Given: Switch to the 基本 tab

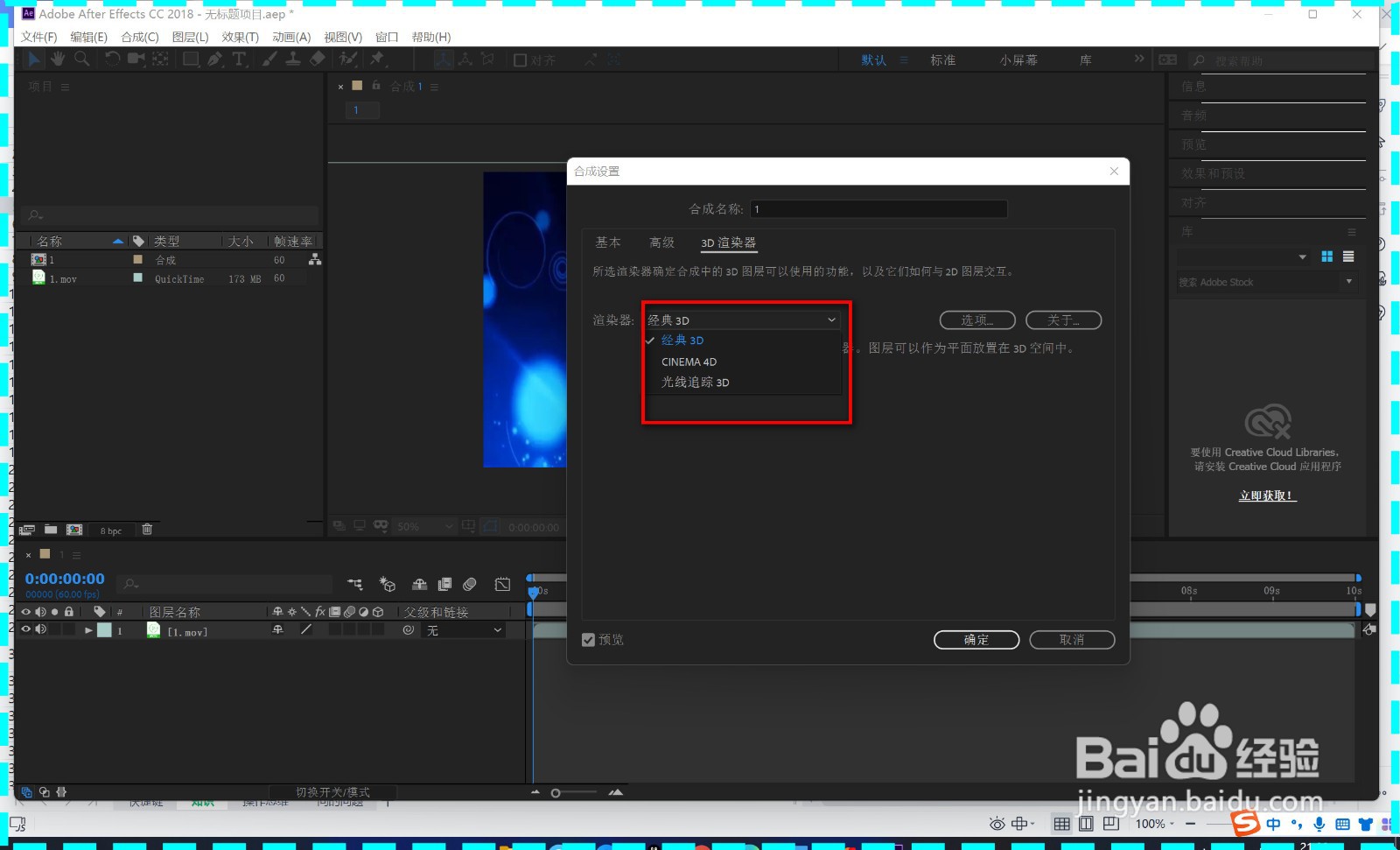Looking at the screenshot, I should click(x=608, y=242).
